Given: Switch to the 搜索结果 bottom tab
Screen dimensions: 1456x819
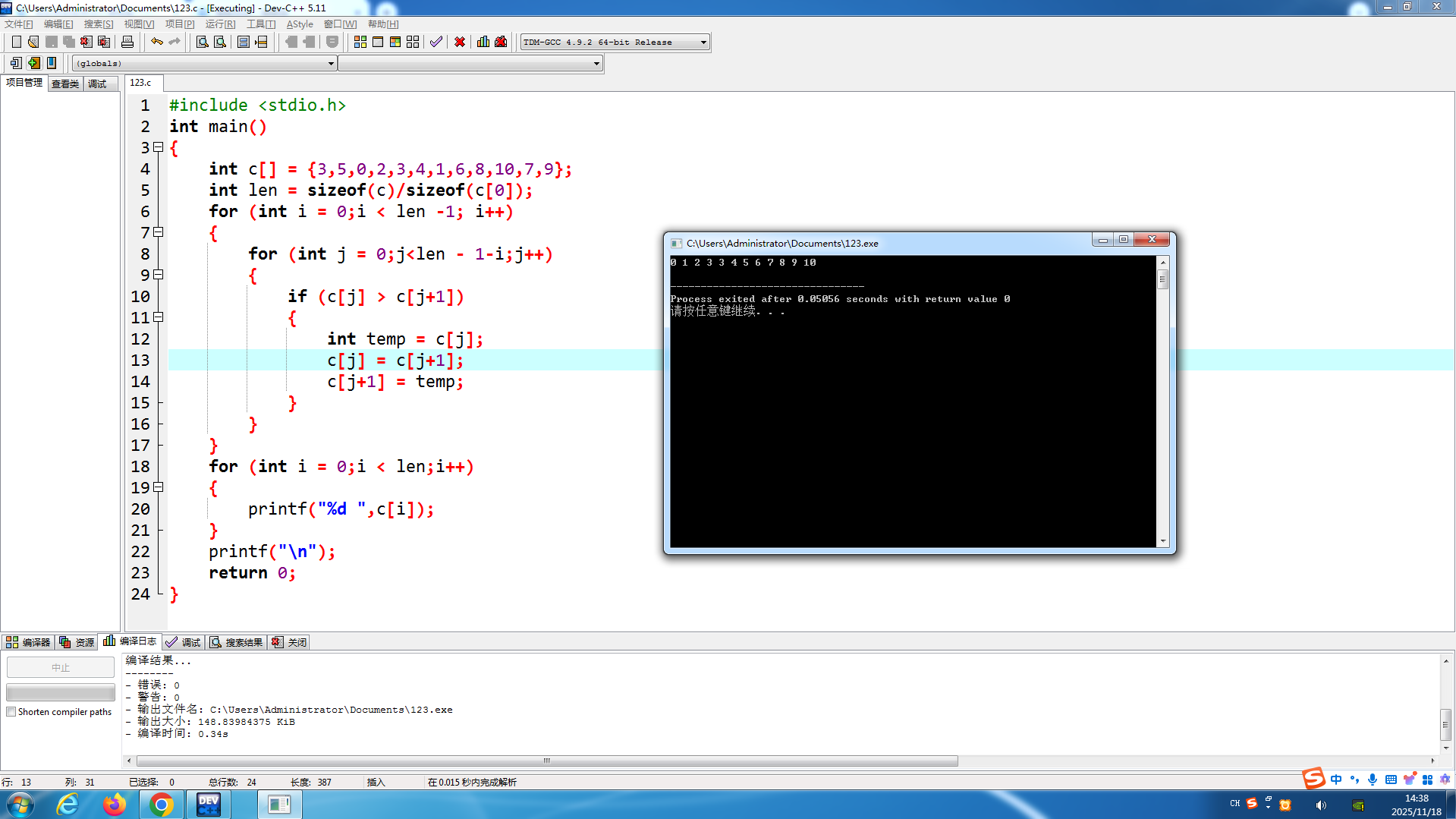Looking at the screenshot, I should 237,642.
